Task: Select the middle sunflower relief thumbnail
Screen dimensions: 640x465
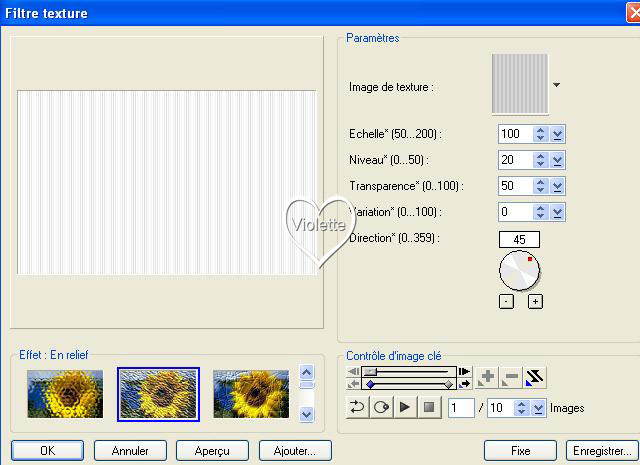Action: pyautogui.click(x=158, y=393)
